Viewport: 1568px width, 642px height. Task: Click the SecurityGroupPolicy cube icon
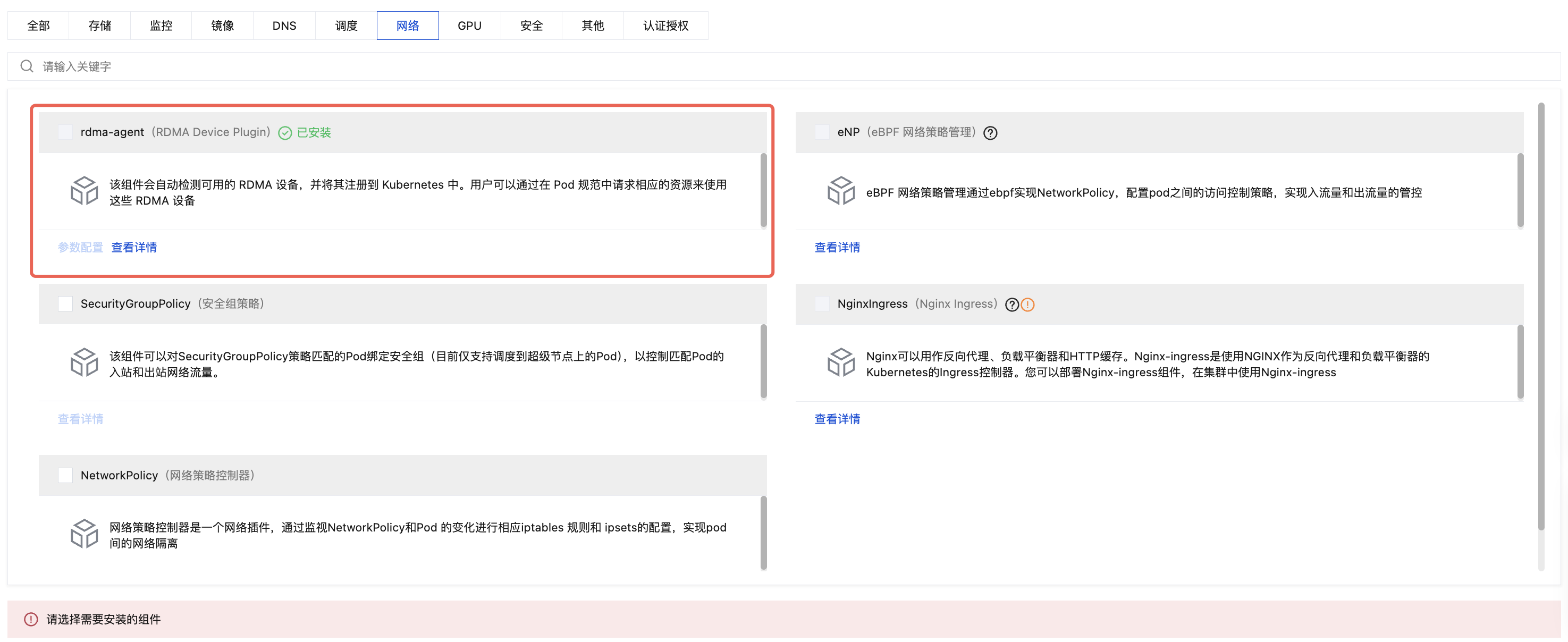(84, 362)
